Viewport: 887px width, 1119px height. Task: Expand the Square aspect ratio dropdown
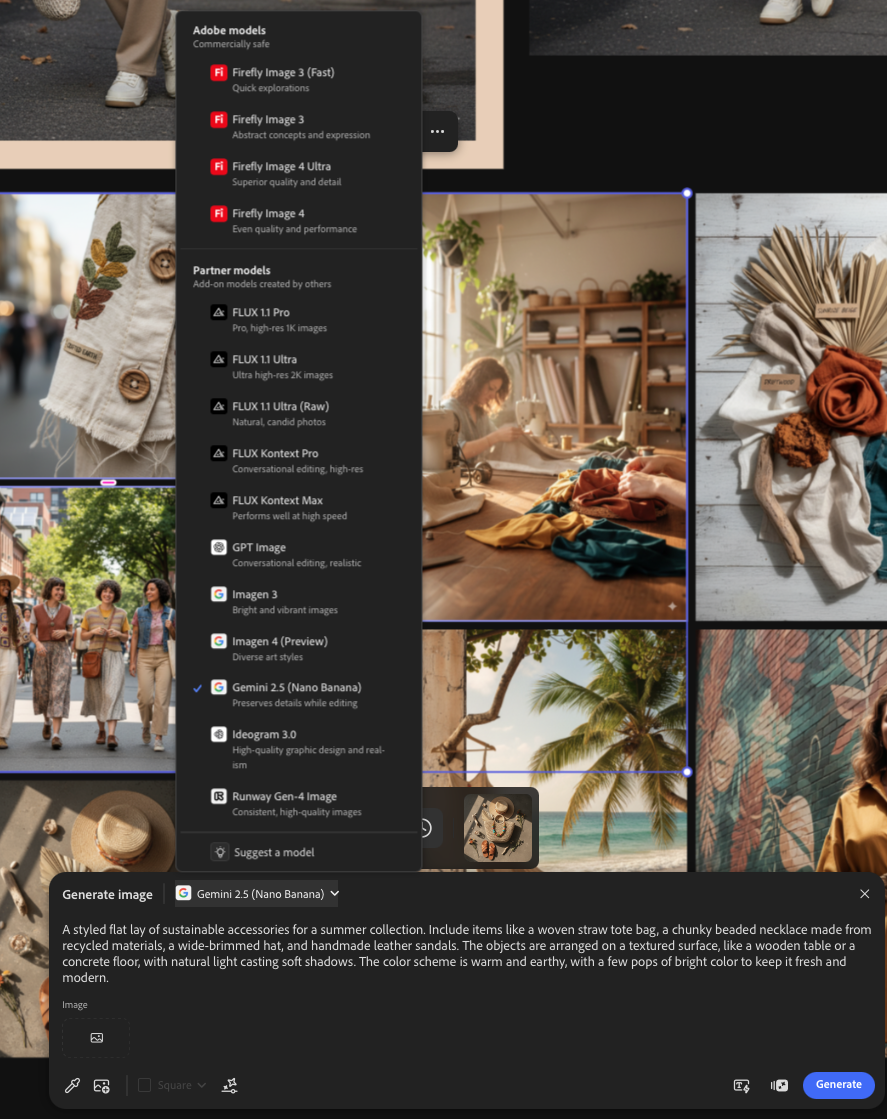click(x=182, y=1086)
